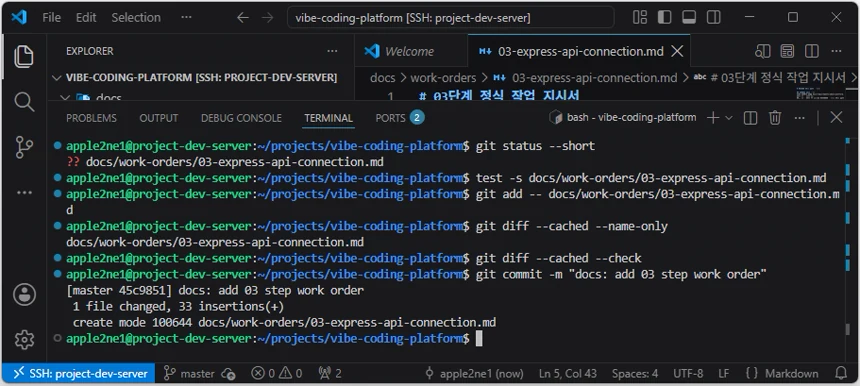Select the TERMINAL tab
Image resolution: width=860 pixels, height=386 pixels.
[329, 118]
